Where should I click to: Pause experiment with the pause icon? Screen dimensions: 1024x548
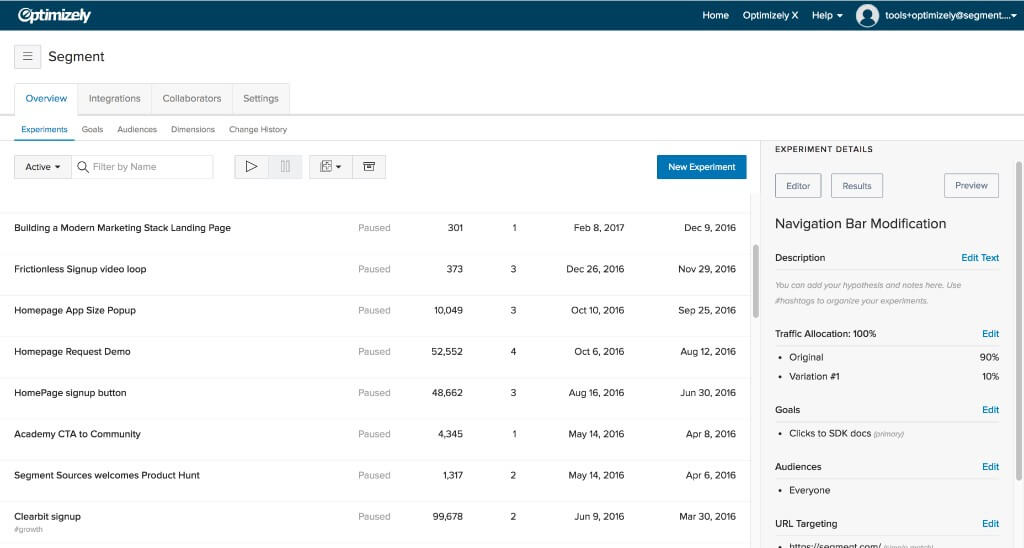pyautogui.click(x=285, y=167)
